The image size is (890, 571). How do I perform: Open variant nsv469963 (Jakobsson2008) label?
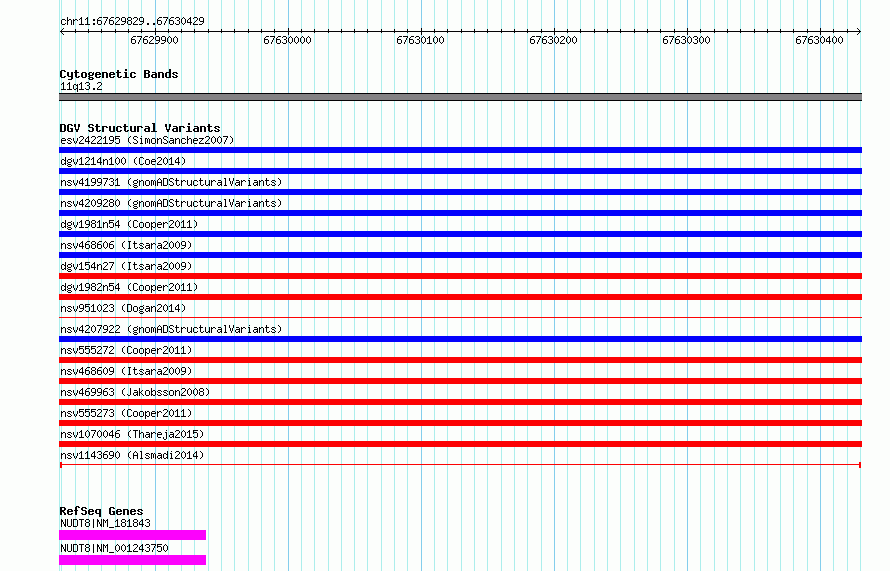point(135,392)
